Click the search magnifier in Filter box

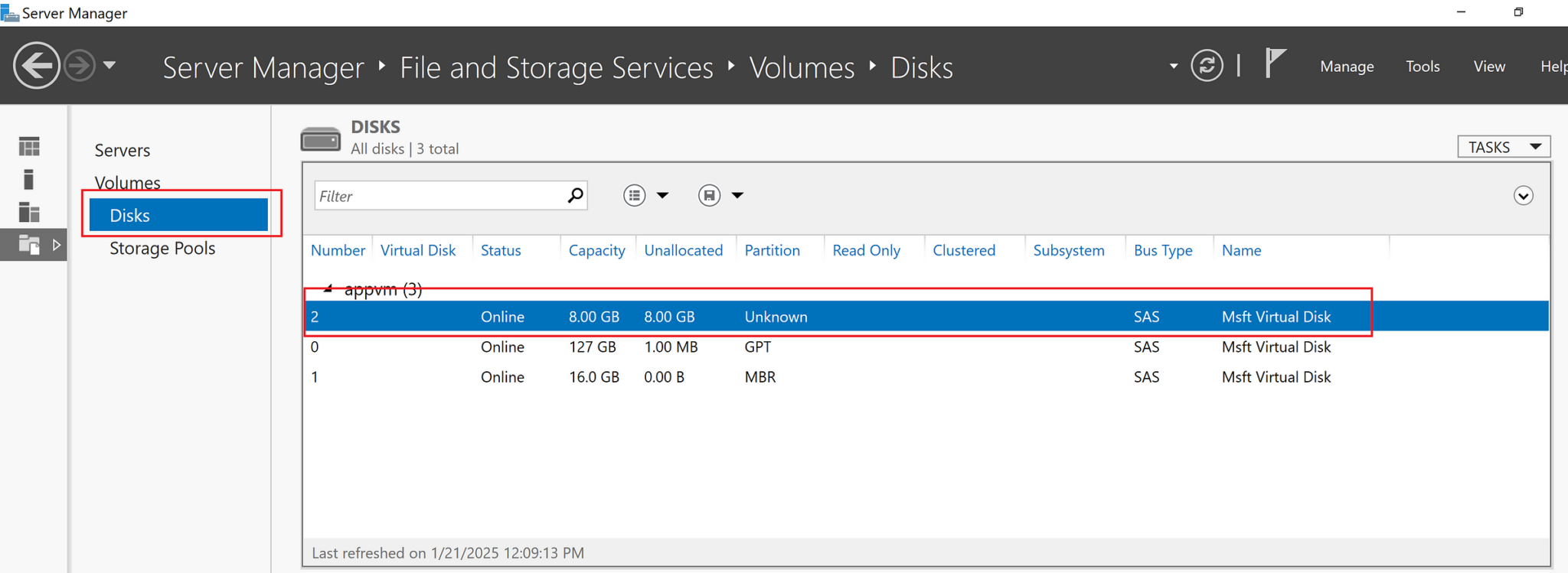coord(575,196)
